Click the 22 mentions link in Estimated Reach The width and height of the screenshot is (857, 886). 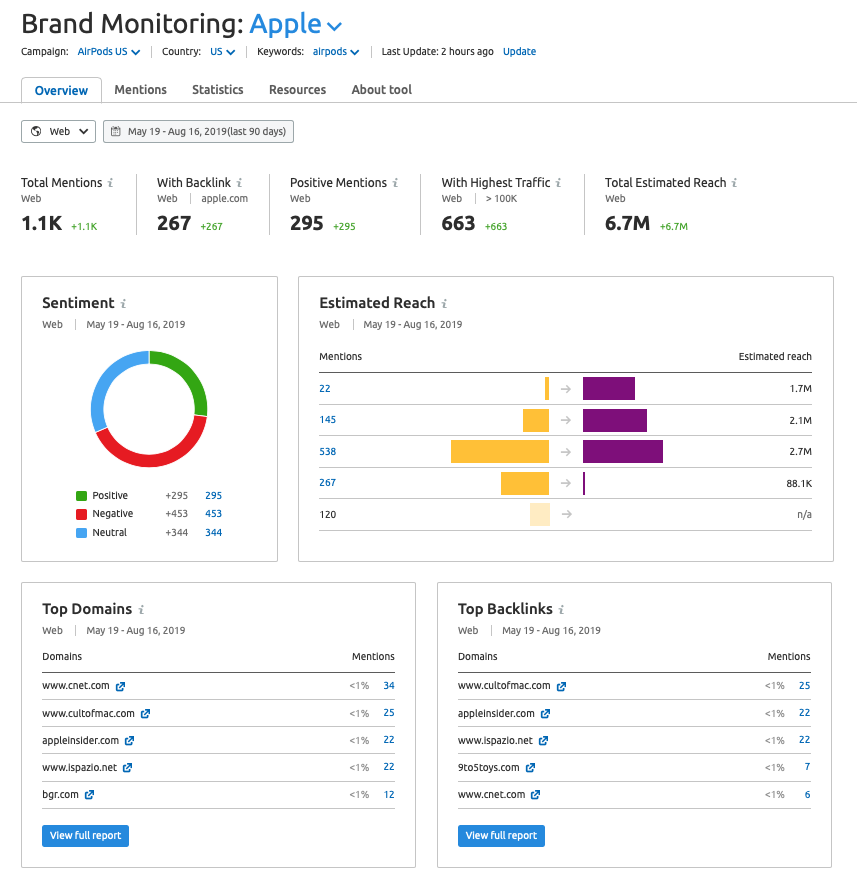pos(325,389)
